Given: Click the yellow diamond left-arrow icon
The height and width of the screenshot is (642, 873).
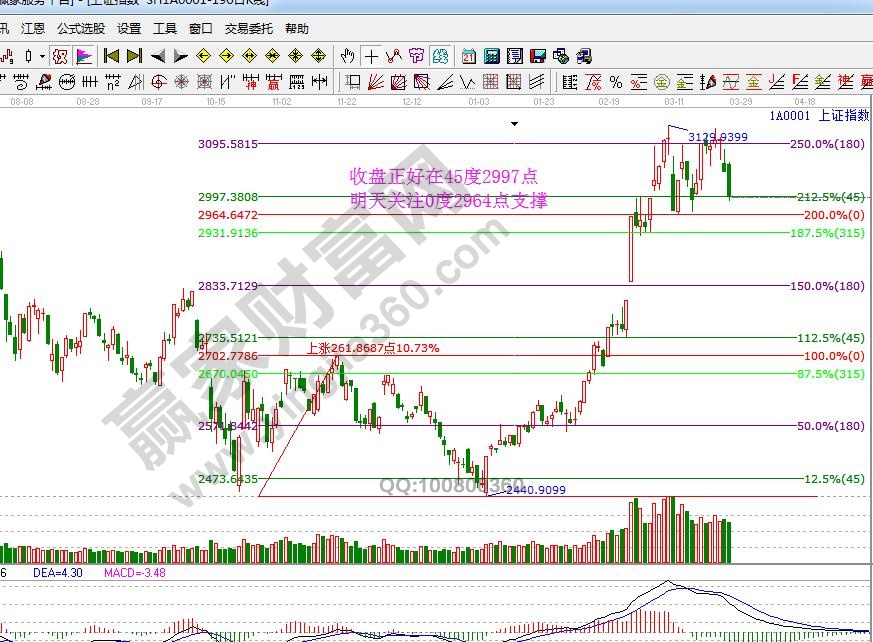Looking at the screenshot, I should click(204, 56).
